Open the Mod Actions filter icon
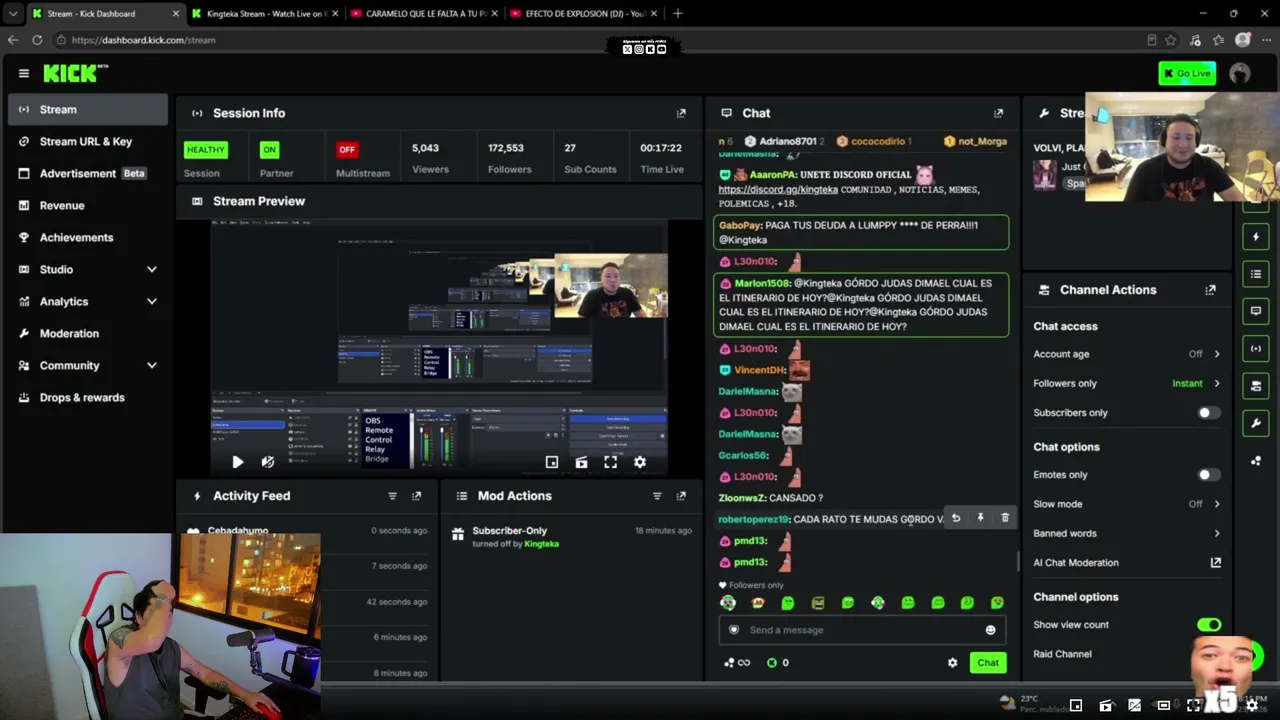Screen dimensions: 1280x720 pos(657,496)
